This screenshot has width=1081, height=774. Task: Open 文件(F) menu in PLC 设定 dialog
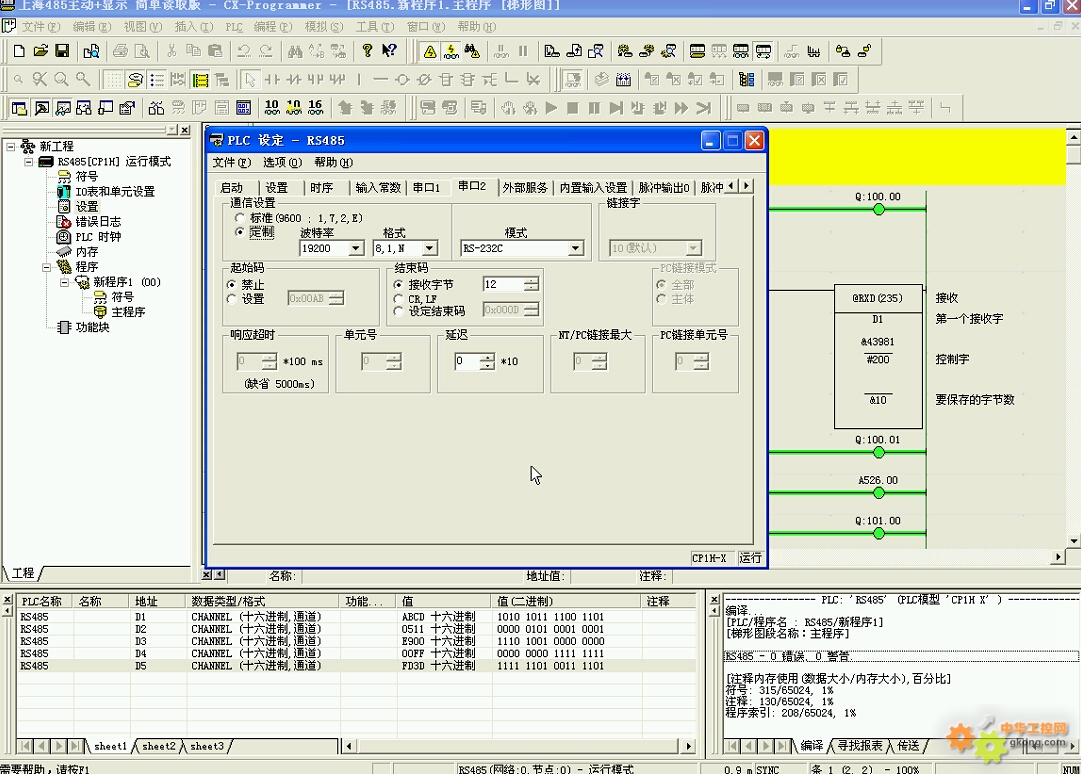tap(232, 162)
